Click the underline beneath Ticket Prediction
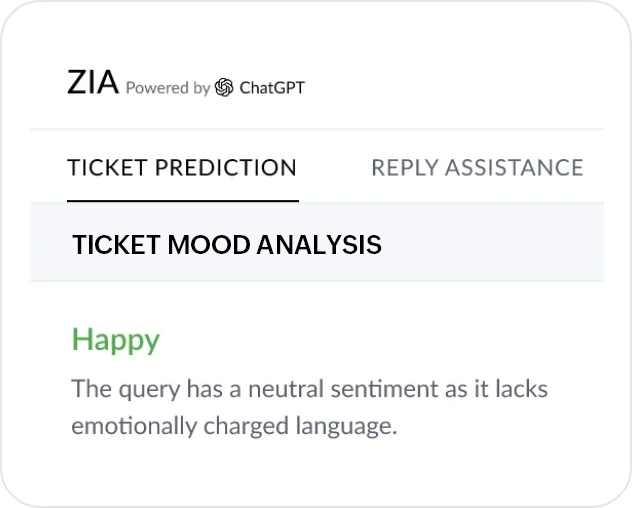This screenshot has height=508, width=632. click(182, 200)
